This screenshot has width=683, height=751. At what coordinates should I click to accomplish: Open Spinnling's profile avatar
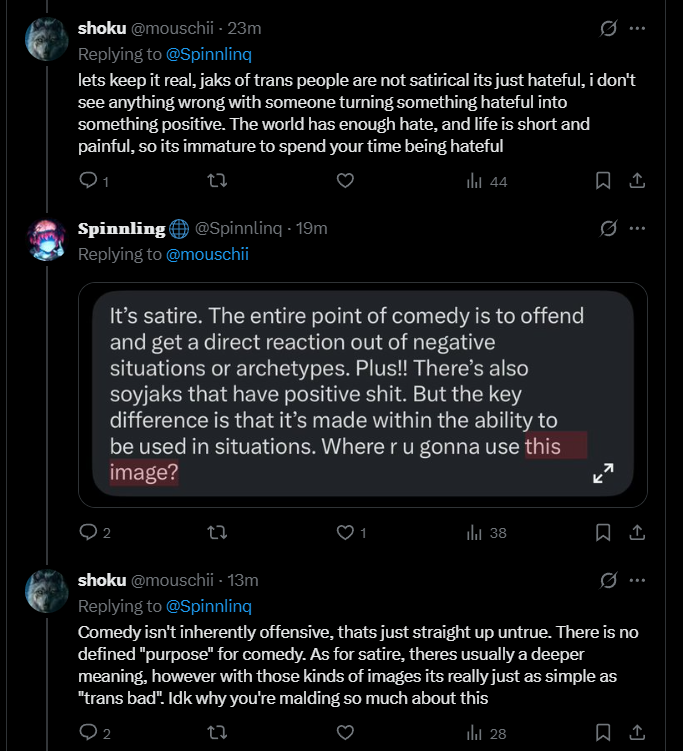tap(46, 240)
